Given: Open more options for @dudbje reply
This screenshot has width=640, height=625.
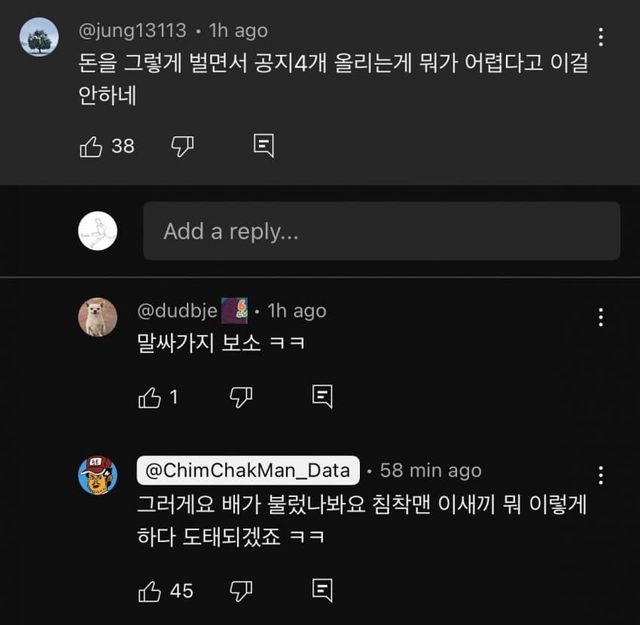Looking at the screenshot, I should click(600, 318).
